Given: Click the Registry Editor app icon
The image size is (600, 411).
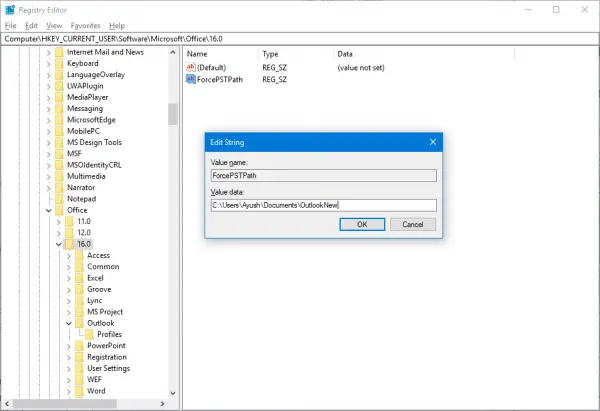Looking at the screenshot, I should 10,10.
